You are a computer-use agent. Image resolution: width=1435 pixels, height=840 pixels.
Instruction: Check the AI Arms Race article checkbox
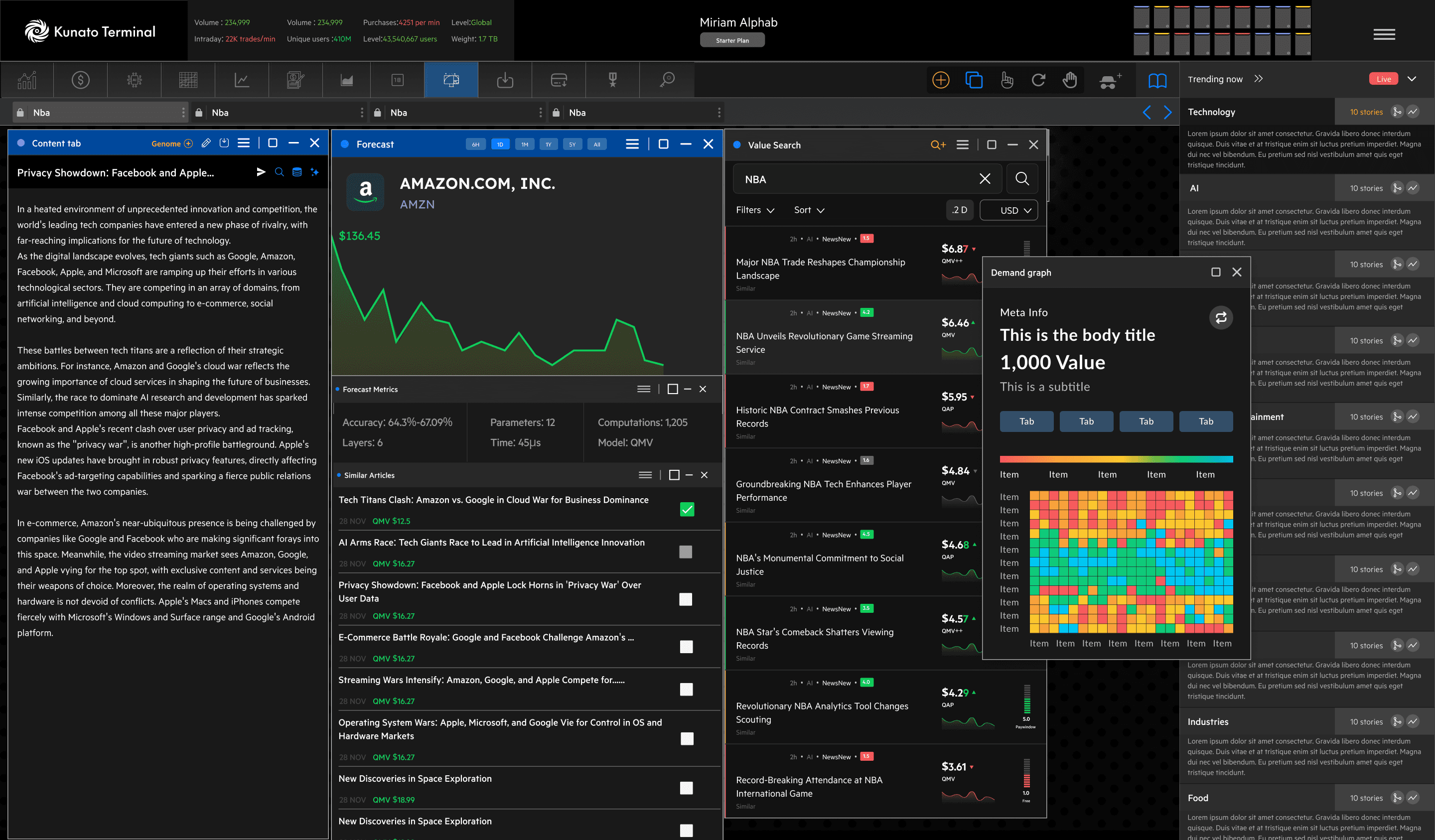(x=686, y=552)
